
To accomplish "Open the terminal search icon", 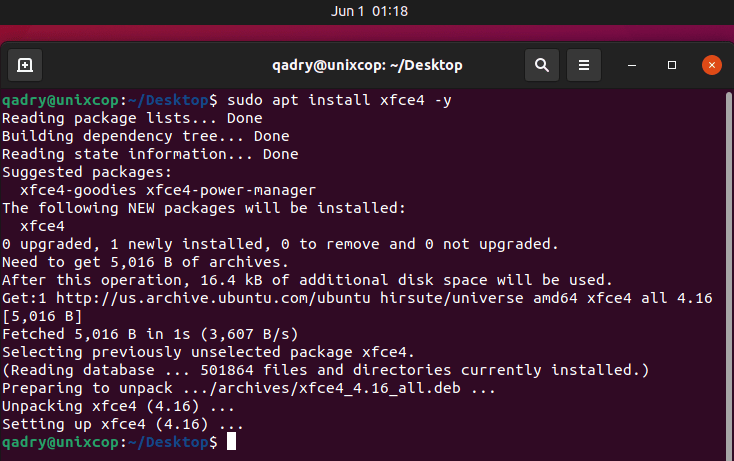I will coord(542,65).
